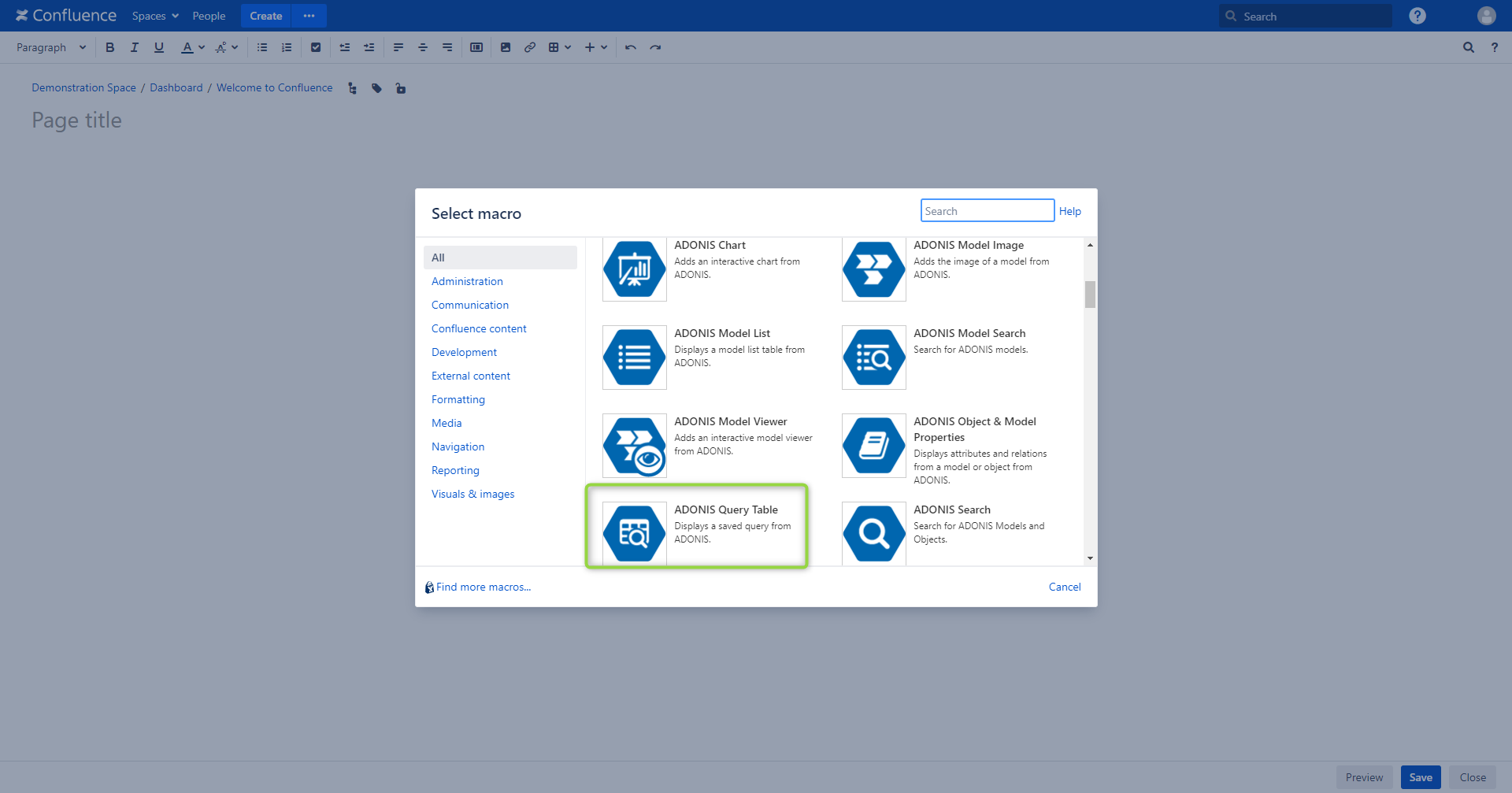This screenshot has width=1512, height=793.
Task: Align text right
Action: (x=447, y=47)
